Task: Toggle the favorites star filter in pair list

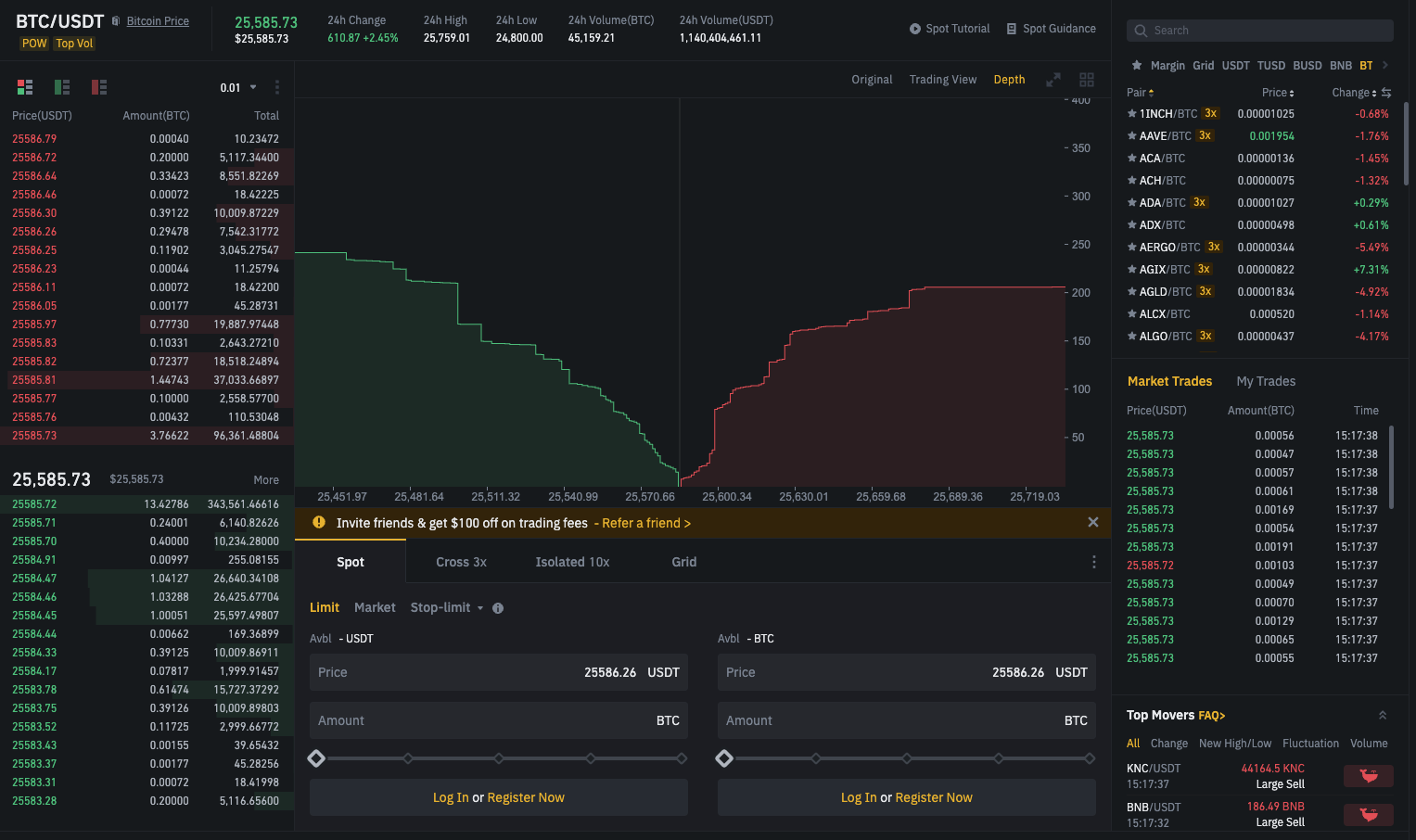Action: 1137,65
